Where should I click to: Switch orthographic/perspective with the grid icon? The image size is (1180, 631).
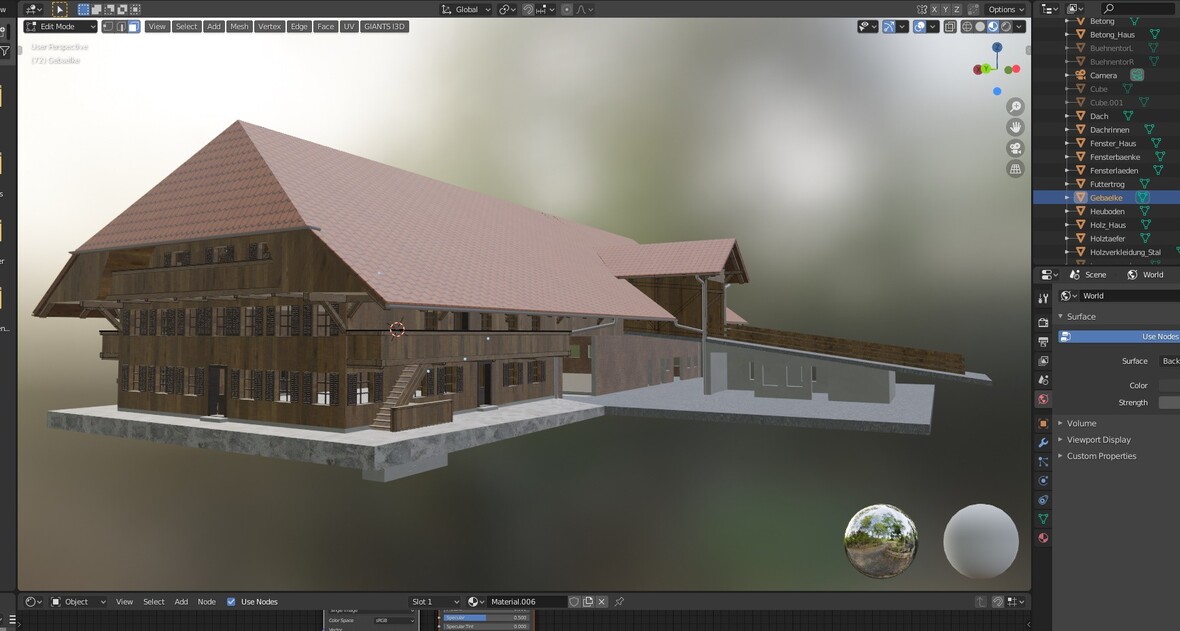coord(1015,169)
